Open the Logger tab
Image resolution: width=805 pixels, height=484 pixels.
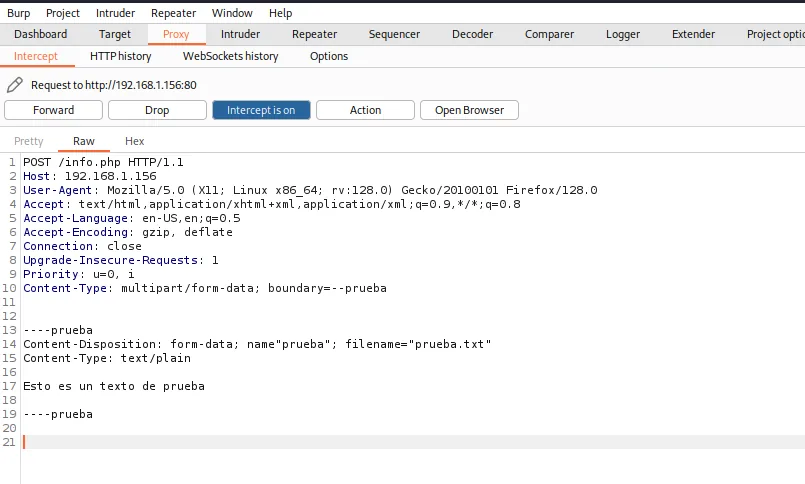click(623, 34)
